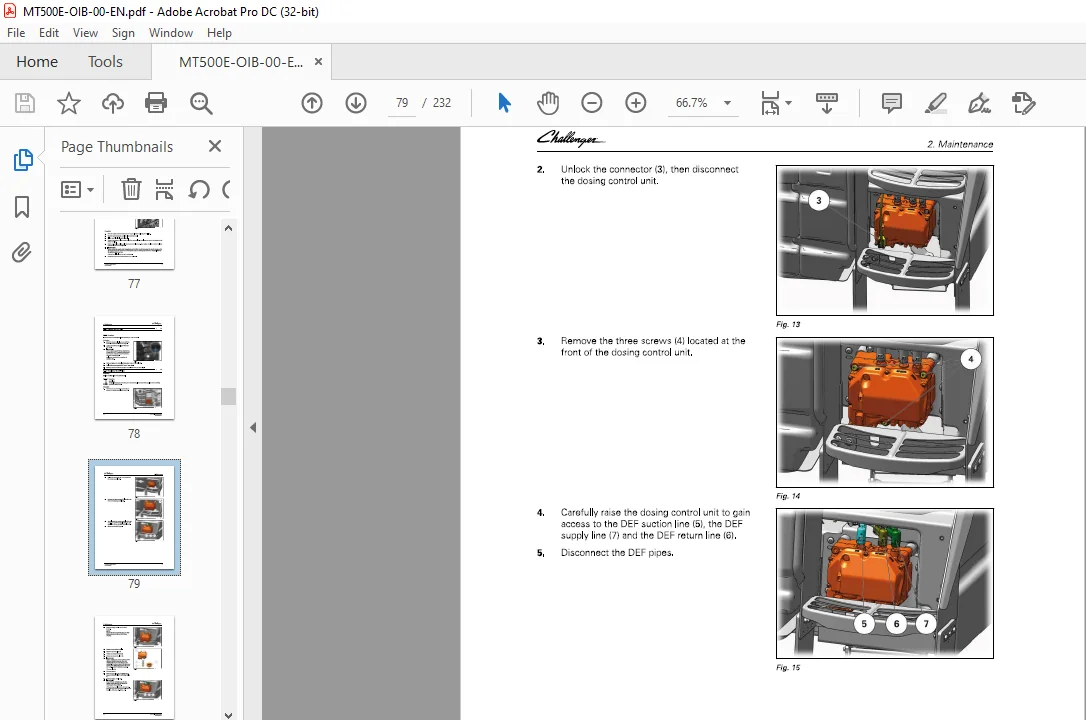The image size is (1086, 720).
Task: Go to previous page arrow
Action: 312,103
